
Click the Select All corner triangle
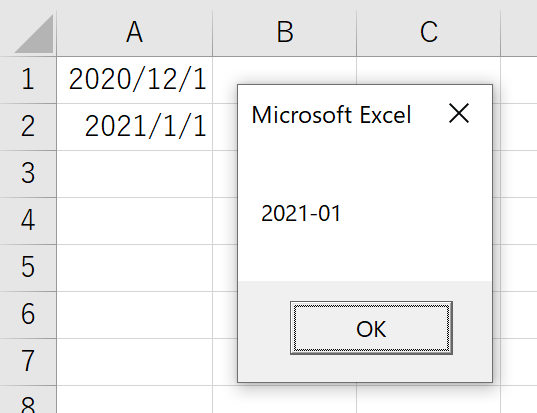(34, 34)
